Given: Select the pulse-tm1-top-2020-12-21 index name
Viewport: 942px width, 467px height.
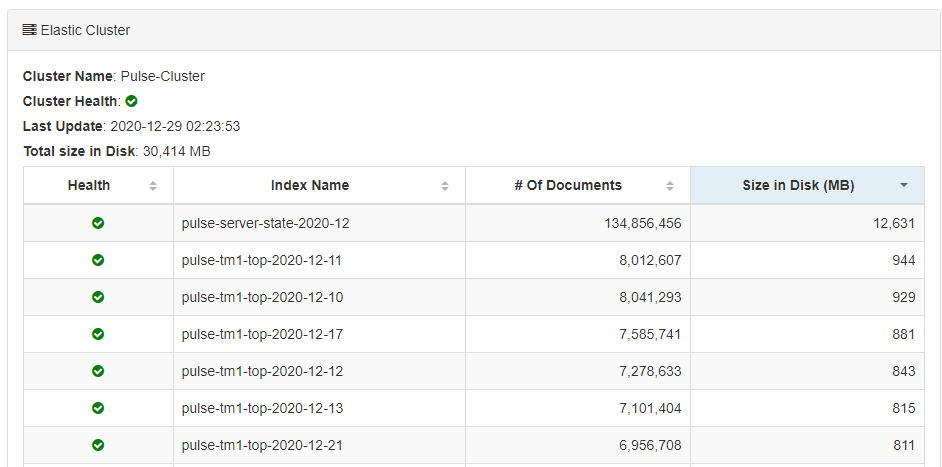Looking at the screenshot, I should [x=262, y=445].
